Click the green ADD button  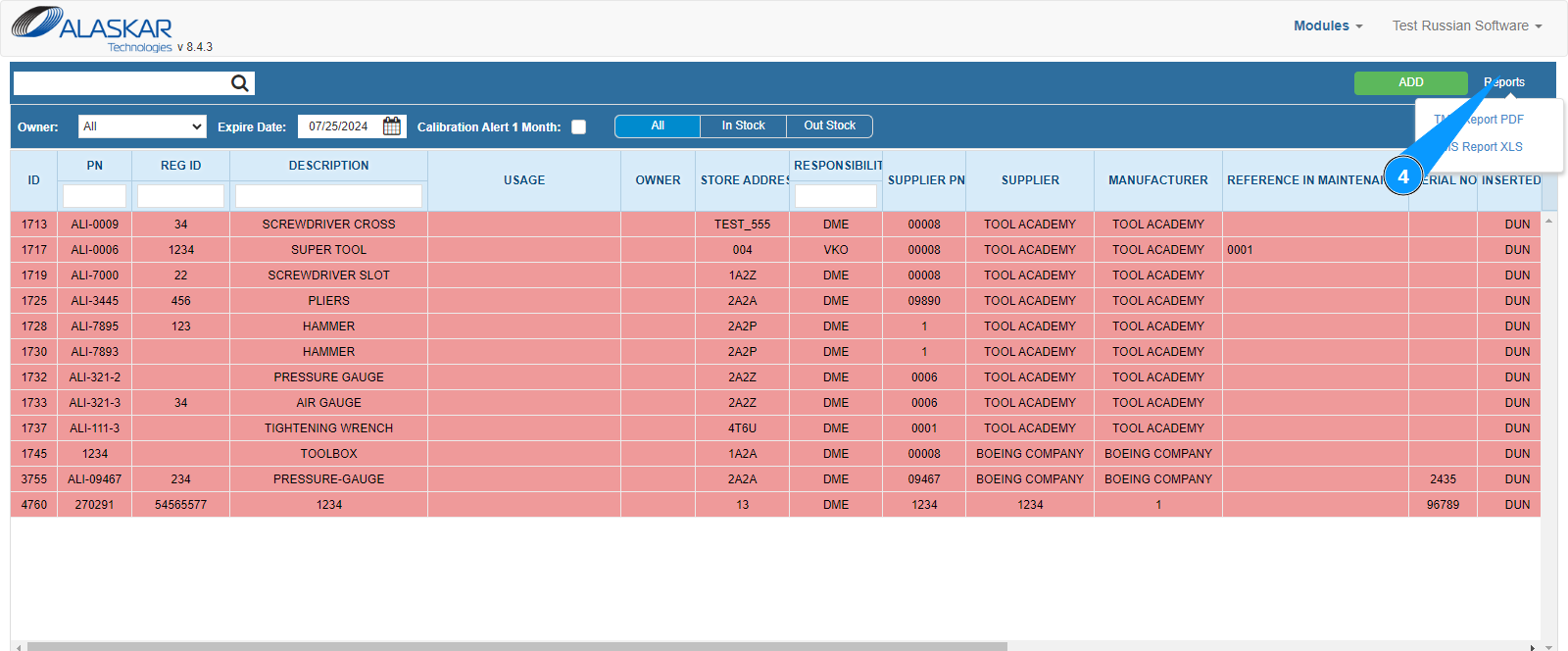[x=1411, y=82]
